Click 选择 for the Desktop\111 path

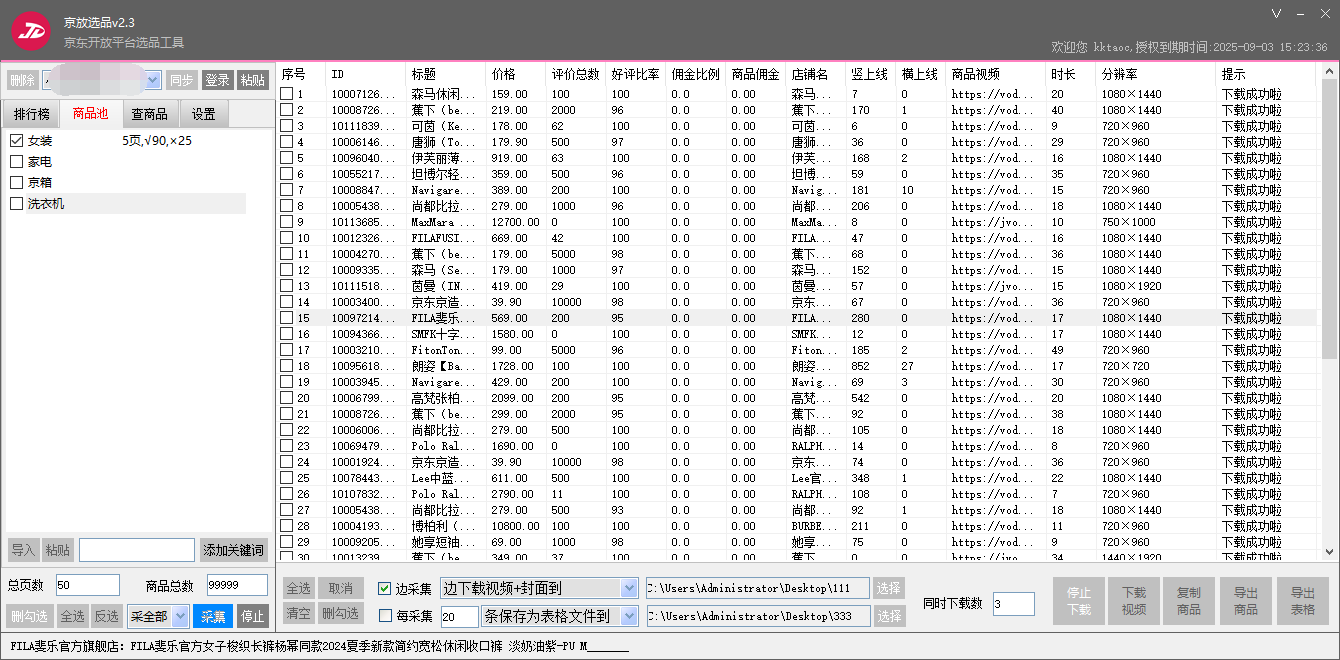[889, 588]
